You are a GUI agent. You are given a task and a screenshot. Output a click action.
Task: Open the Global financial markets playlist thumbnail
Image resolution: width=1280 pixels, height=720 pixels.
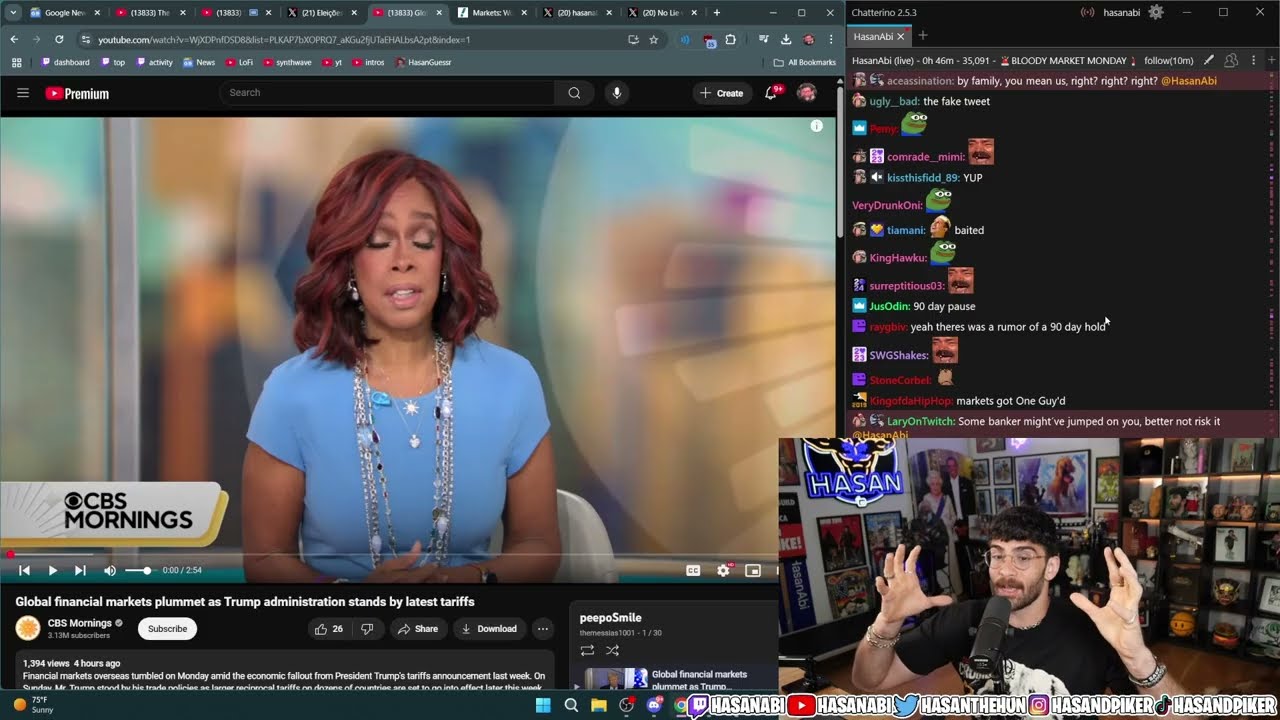[x=616, y=679]
